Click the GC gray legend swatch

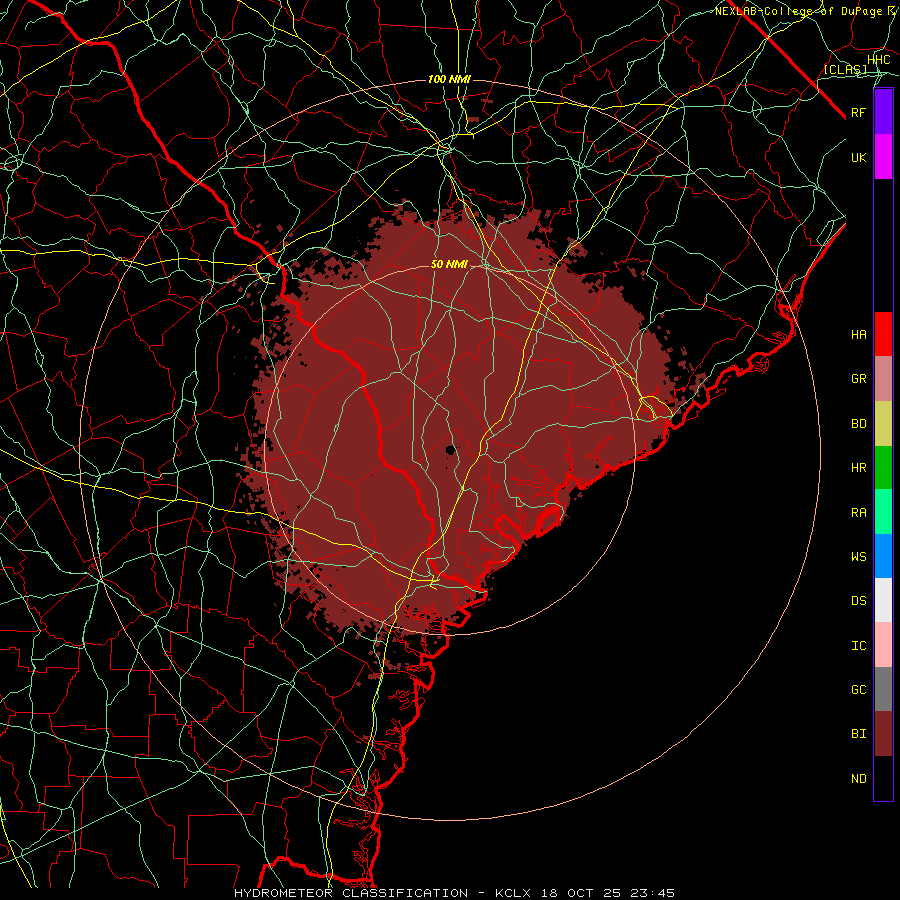click(x=883, y=689)
